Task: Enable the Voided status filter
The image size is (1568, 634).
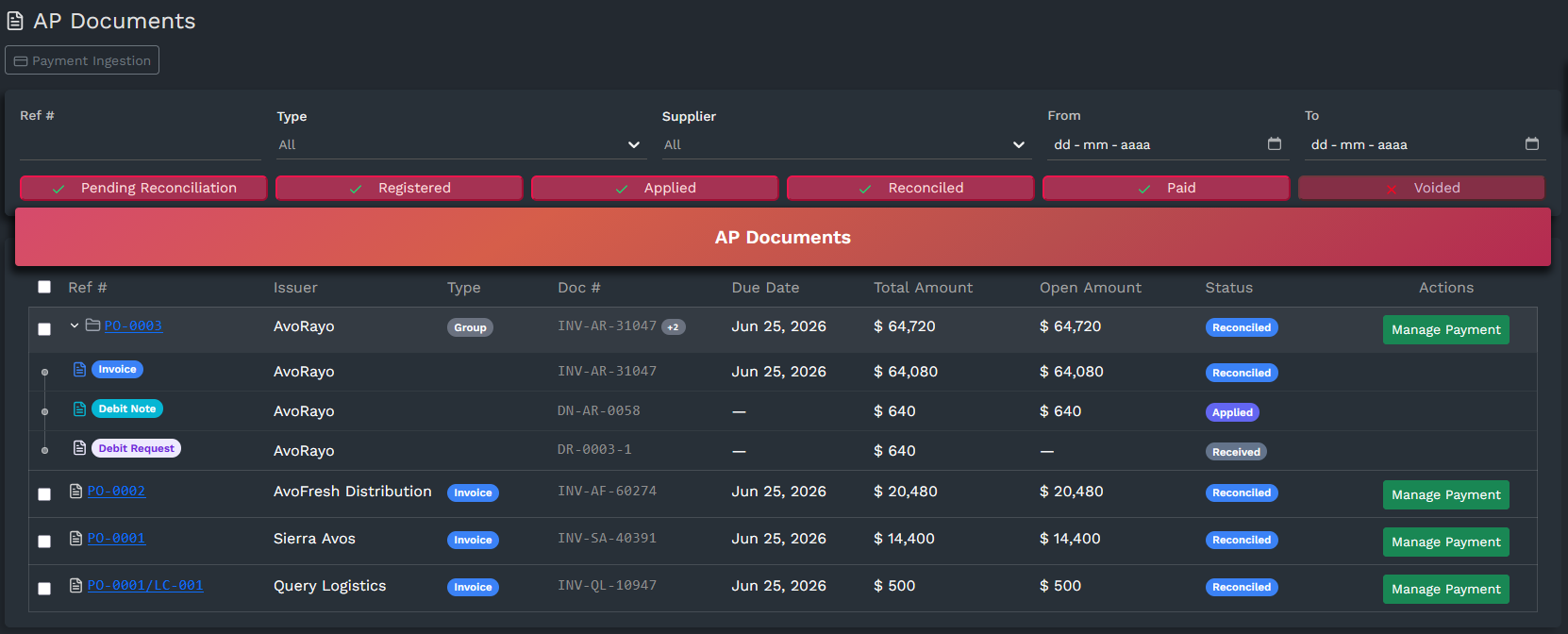Action: point(1422,188)
